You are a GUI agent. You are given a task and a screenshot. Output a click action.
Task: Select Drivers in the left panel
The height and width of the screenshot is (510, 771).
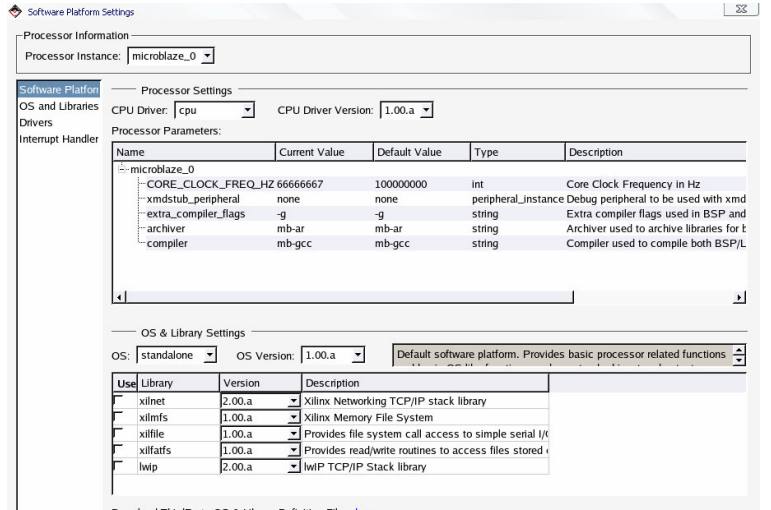click(36, 122)
